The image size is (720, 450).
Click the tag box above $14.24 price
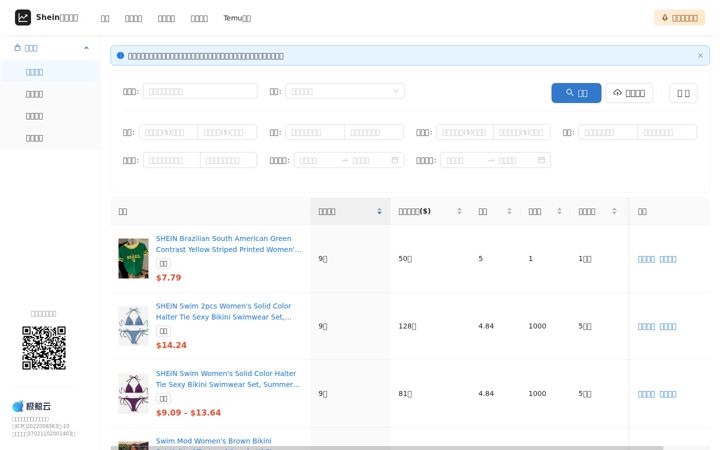[163, 331]
